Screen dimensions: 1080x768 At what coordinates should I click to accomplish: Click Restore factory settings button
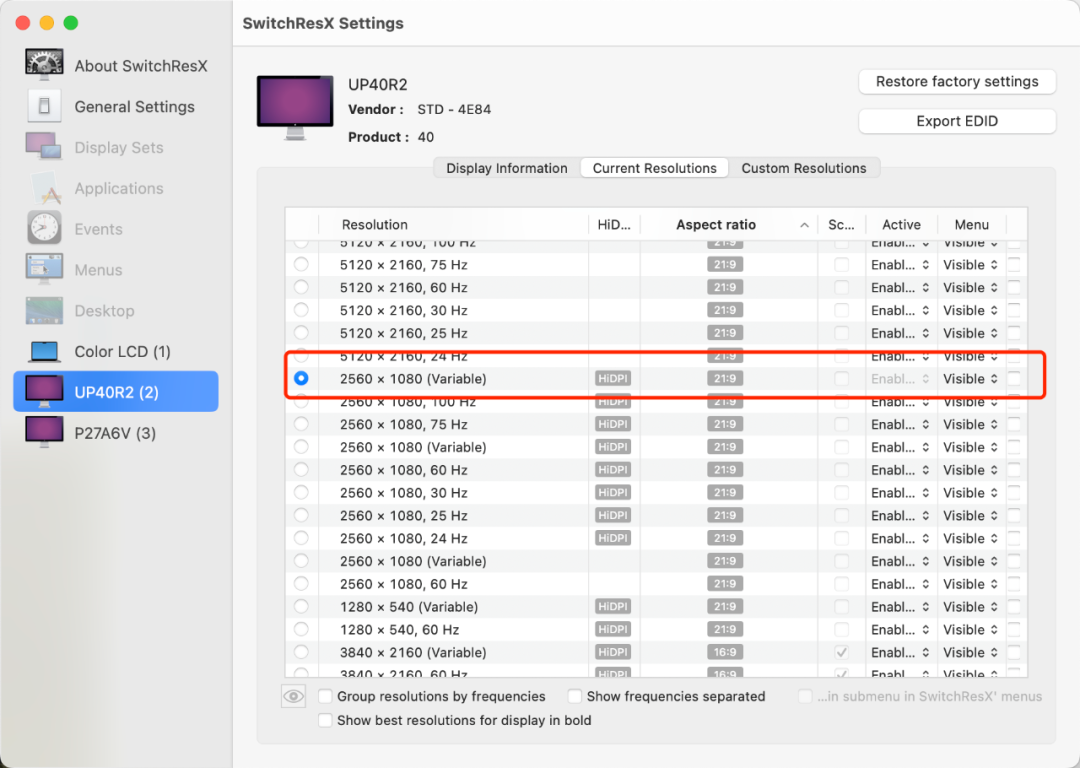pos(957,82)
